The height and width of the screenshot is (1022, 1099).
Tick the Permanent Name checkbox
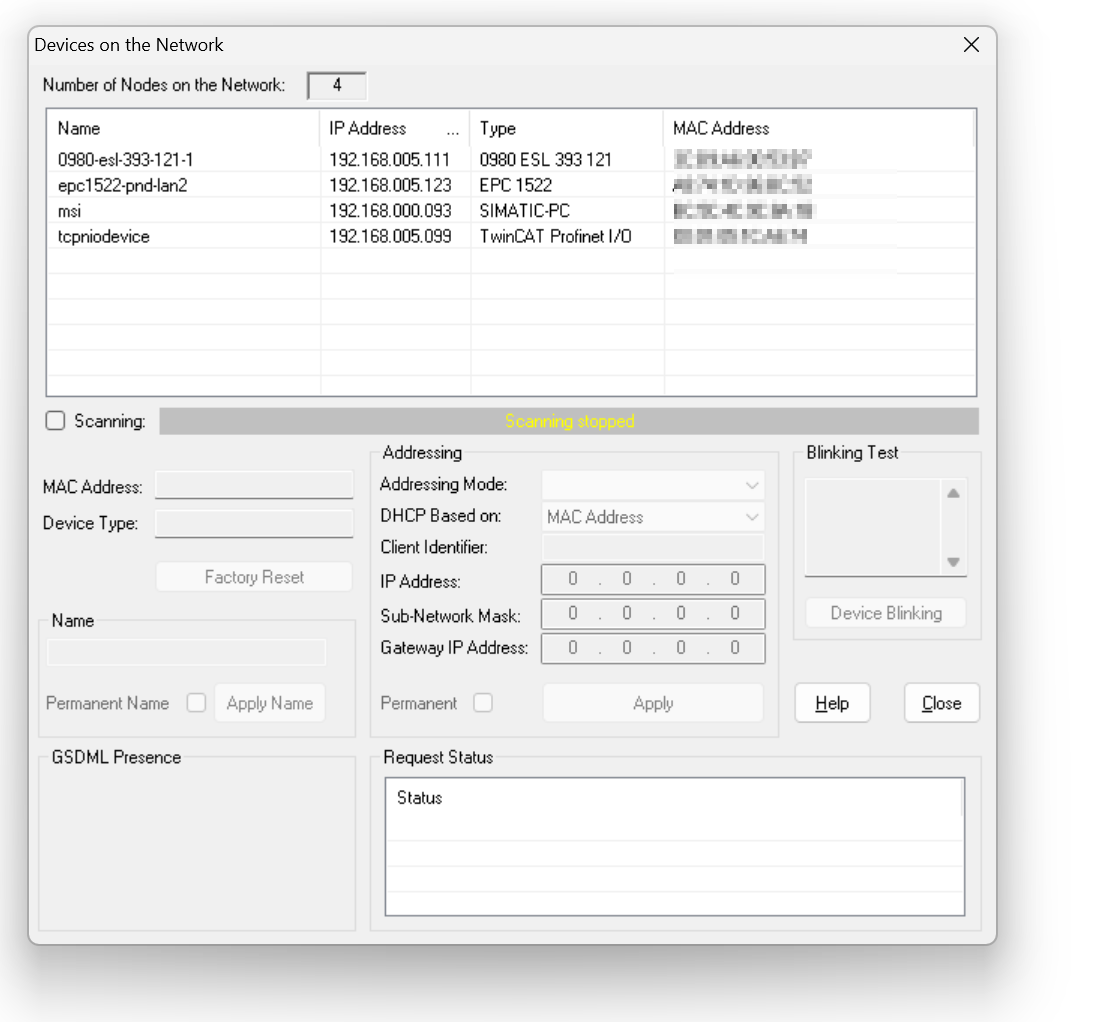pyautogui.click(x=196, y=703)
